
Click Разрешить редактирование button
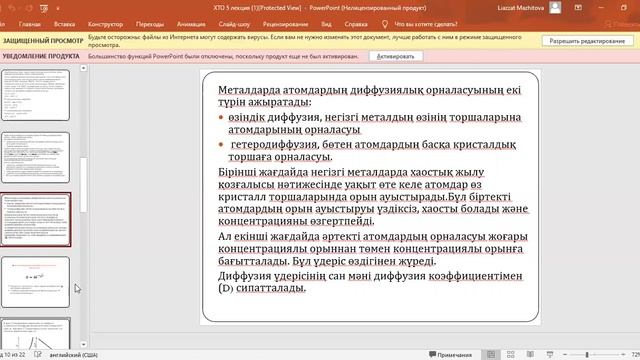pyautogui.click(x=587, y=41)
